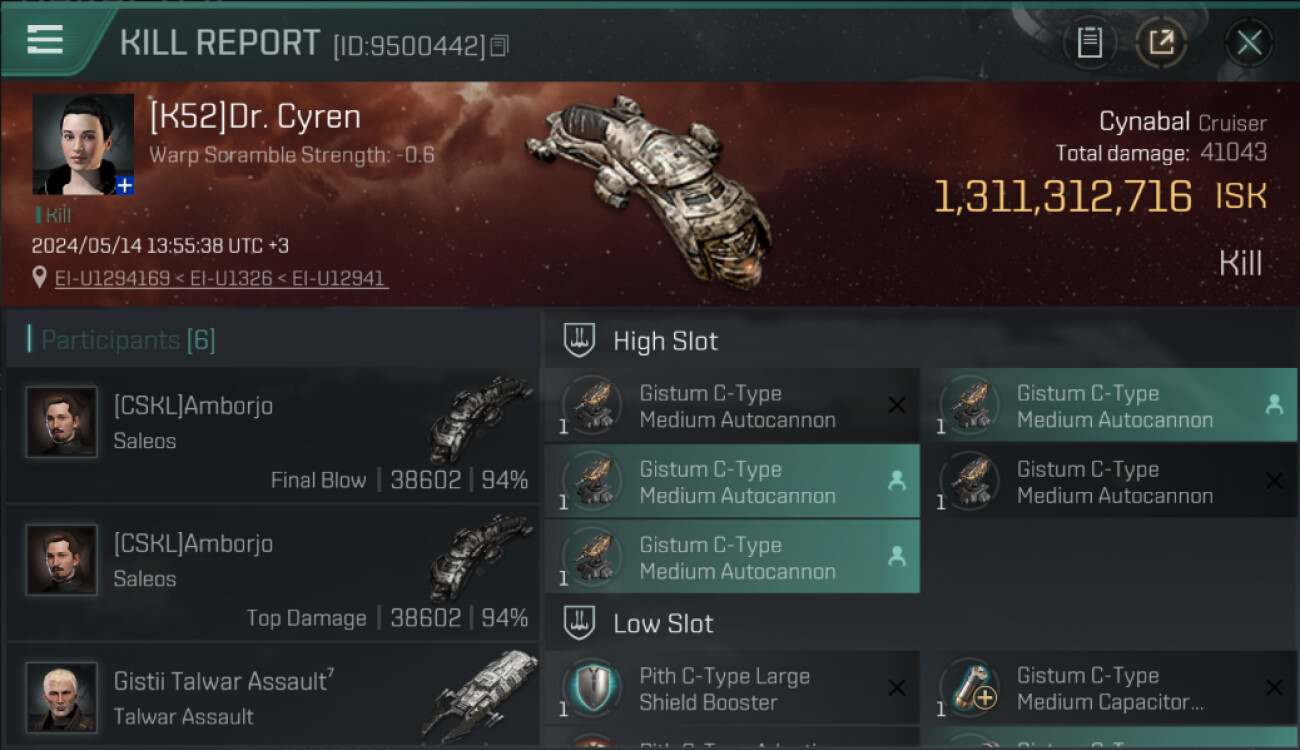Viewport: 1300px width, 750px height.
Task: Click the location pin icon
Action: pos(40,278)
